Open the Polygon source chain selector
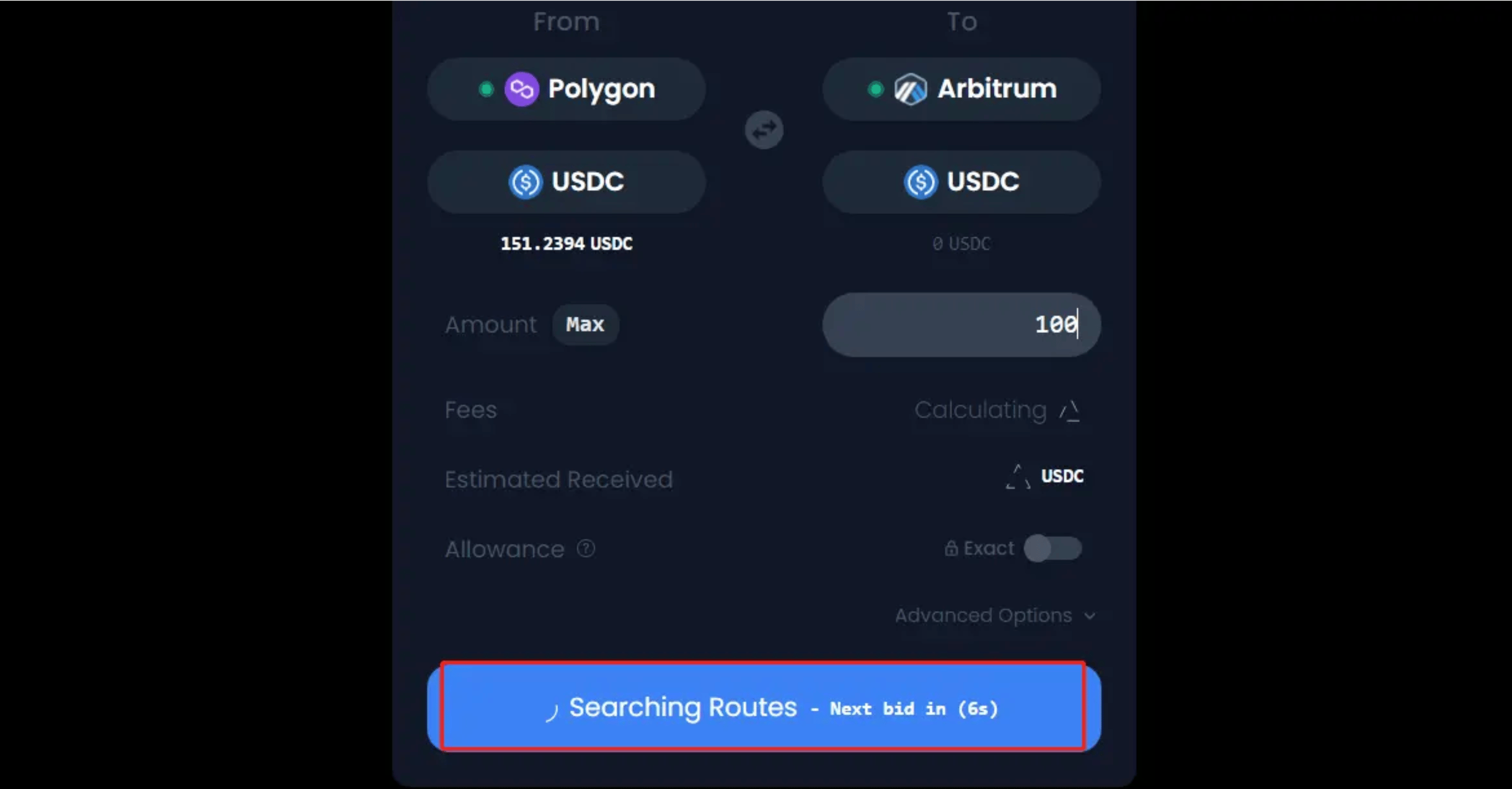The height and width of the screenshot is (789, 1512). (x=567, y=89)
